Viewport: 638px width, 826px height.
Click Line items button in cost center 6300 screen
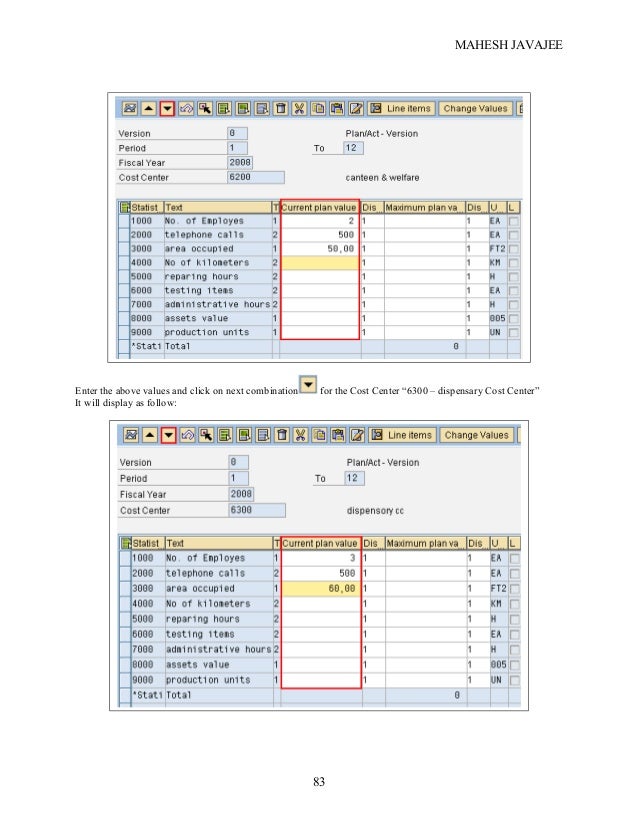[403, 435]
